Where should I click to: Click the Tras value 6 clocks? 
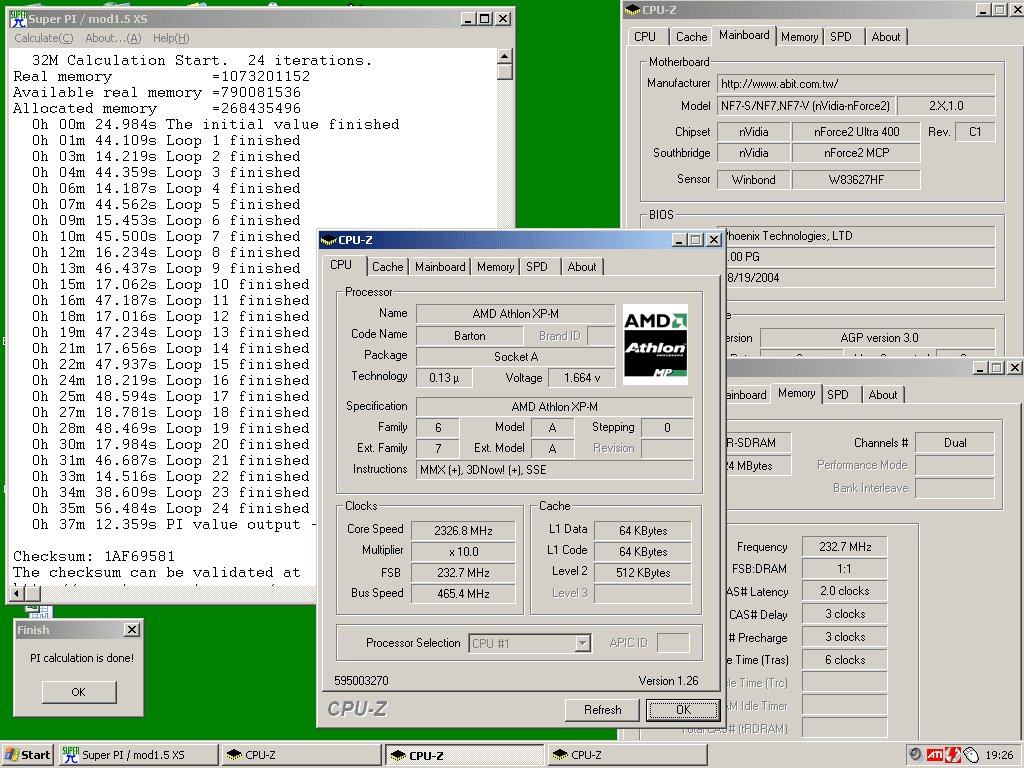(844, 660)
